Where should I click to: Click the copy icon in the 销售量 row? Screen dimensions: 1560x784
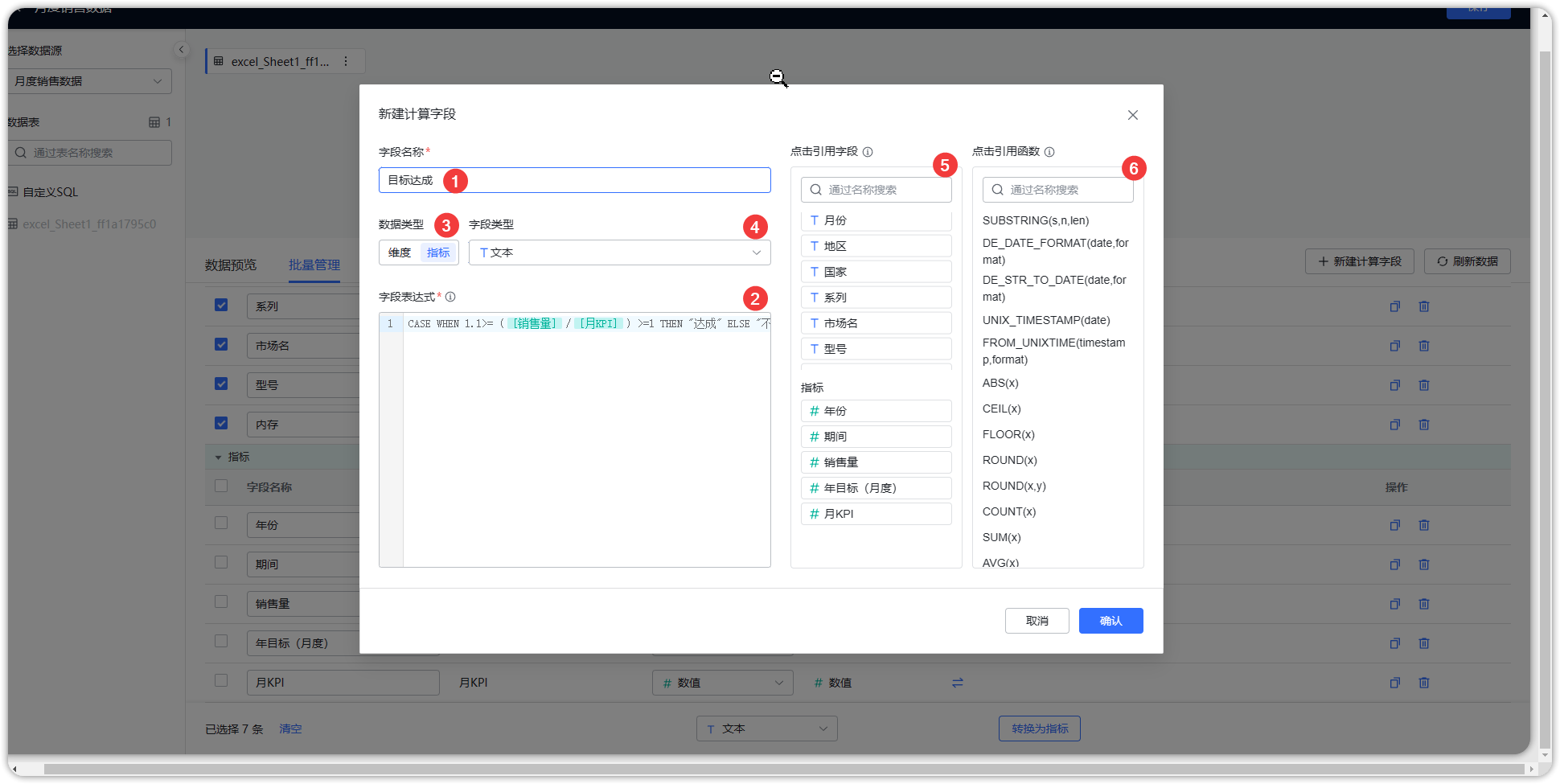tap(1395, 604)
